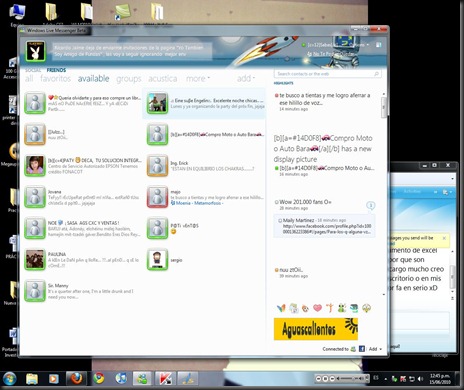The height and width of the screenshot is (390, 464).
Task: Open Windows Media Player from the taskbar
Action: [53, 379]
